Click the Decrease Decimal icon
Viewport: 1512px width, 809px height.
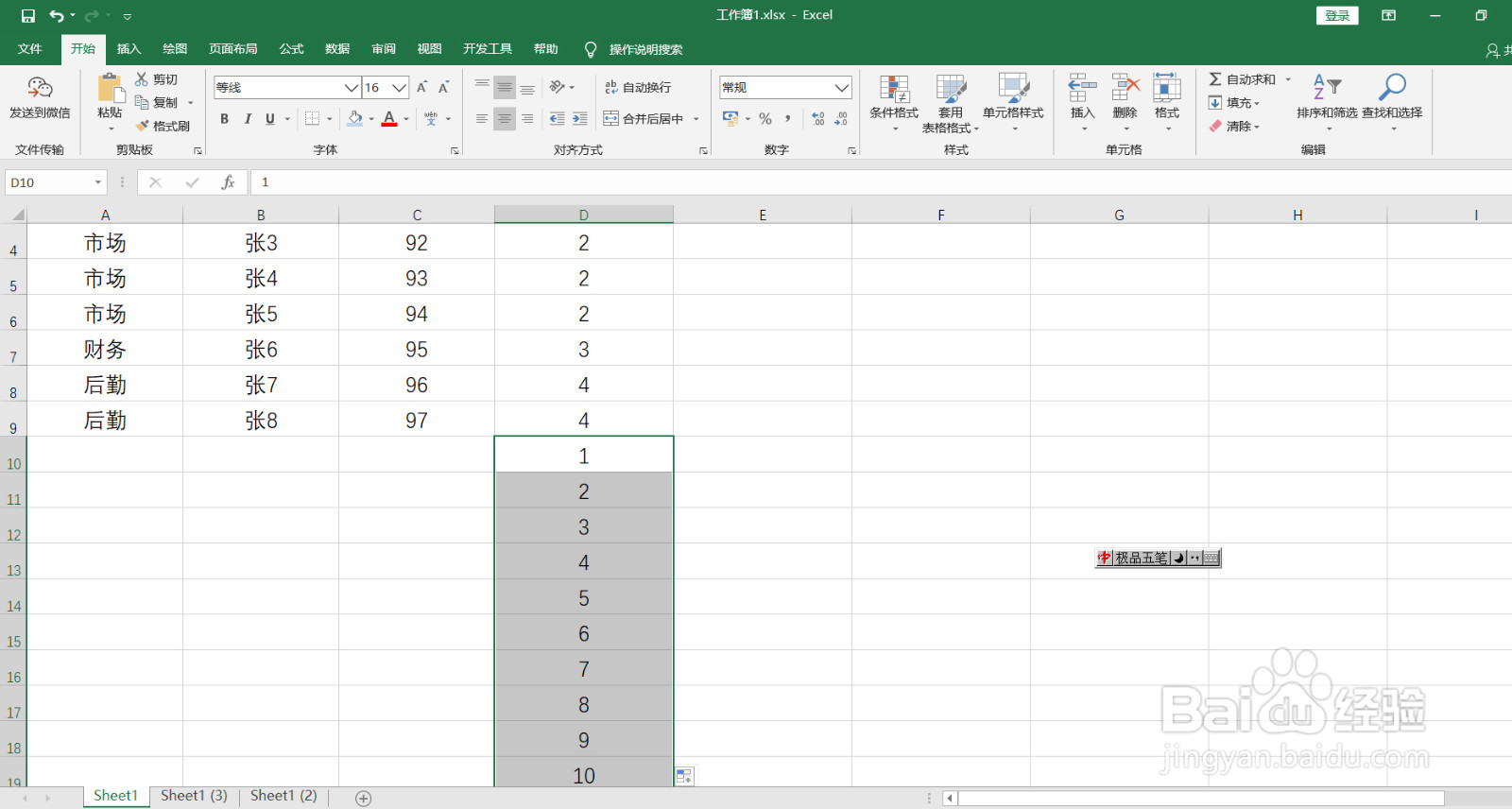[x=841, y=118]
